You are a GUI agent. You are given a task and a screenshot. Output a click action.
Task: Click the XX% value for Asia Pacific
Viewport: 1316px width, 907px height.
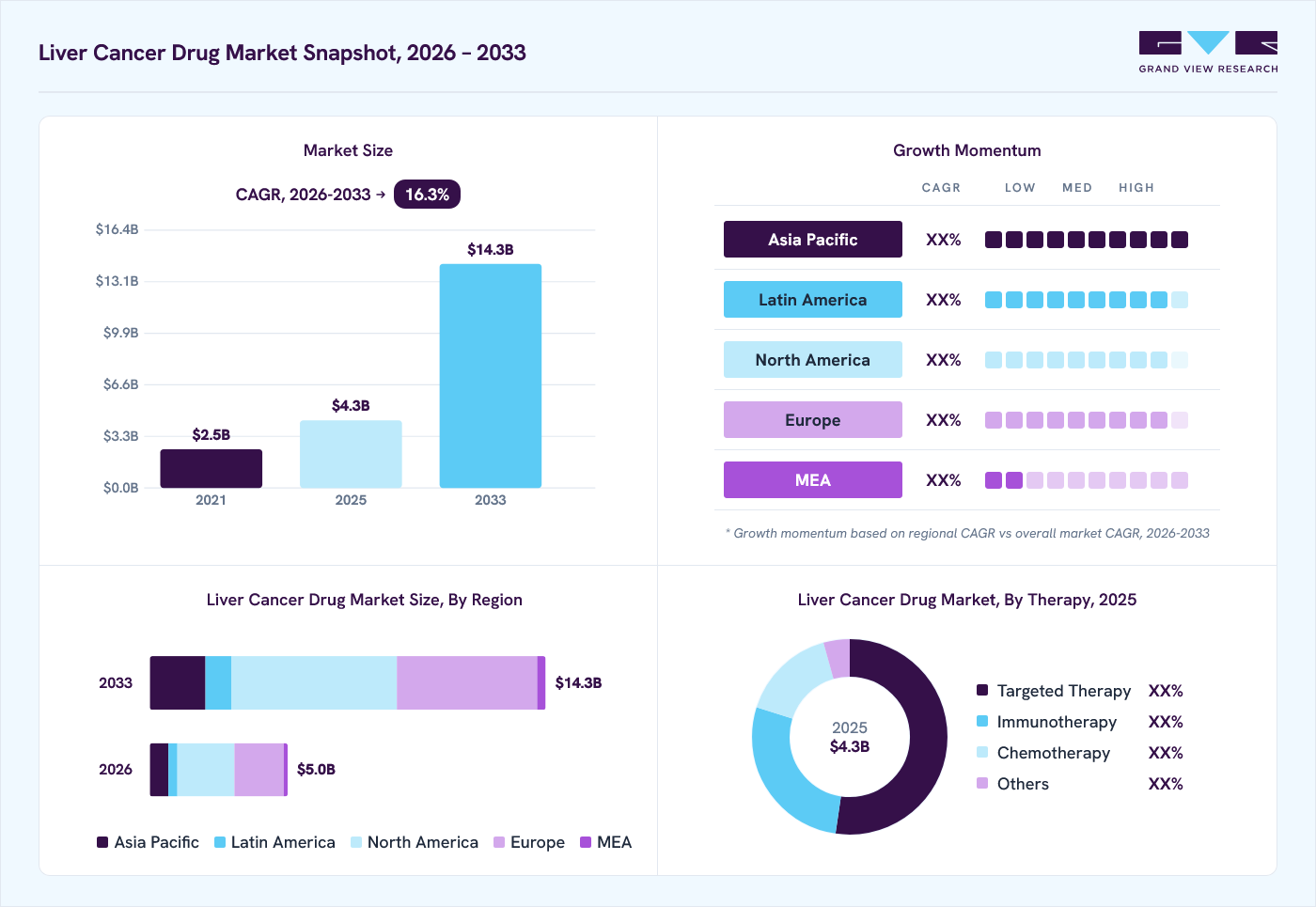(x=943, y=240)
